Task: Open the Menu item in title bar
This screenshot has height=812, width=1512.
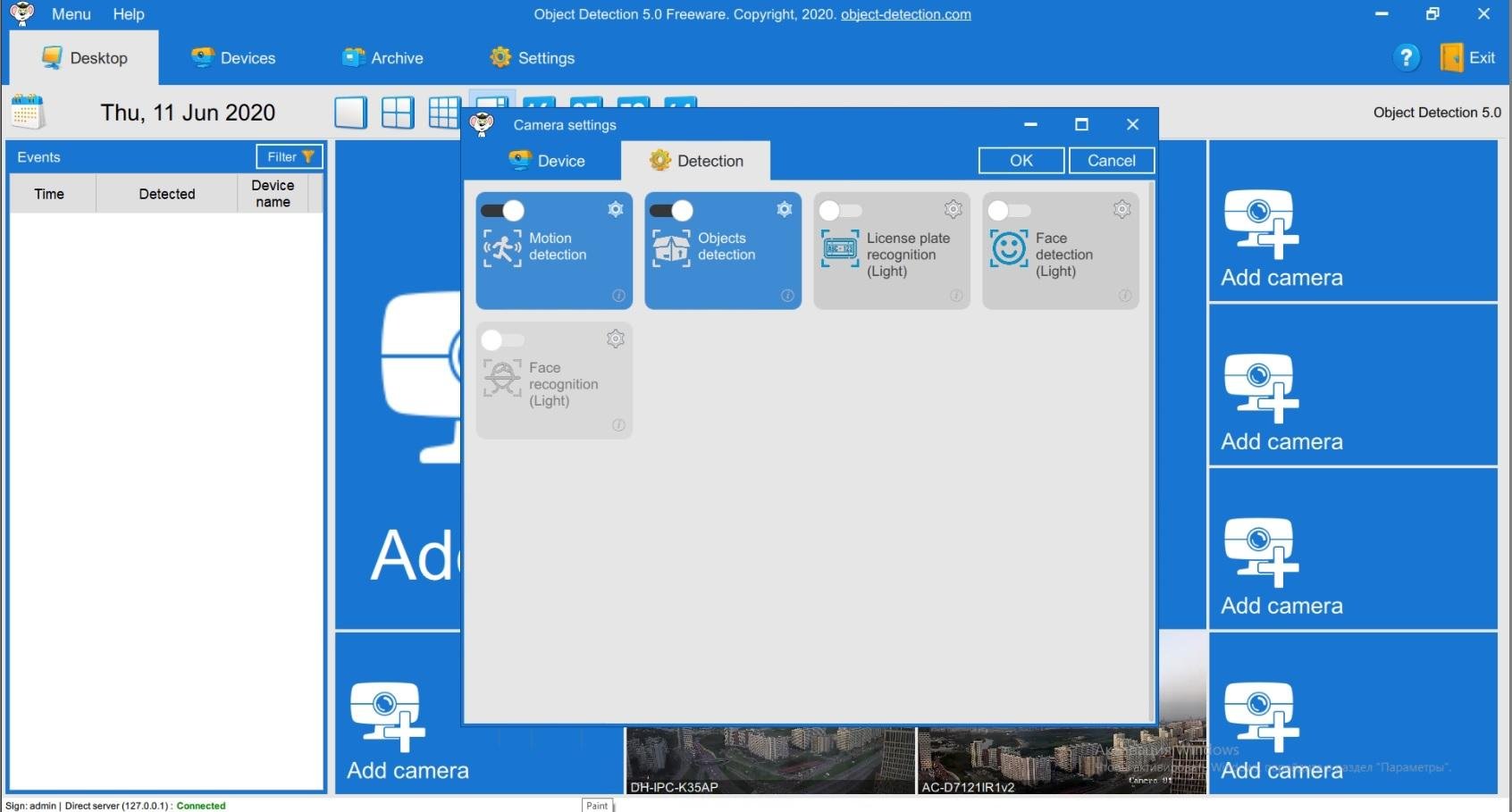Action: (x=71, y=14)
